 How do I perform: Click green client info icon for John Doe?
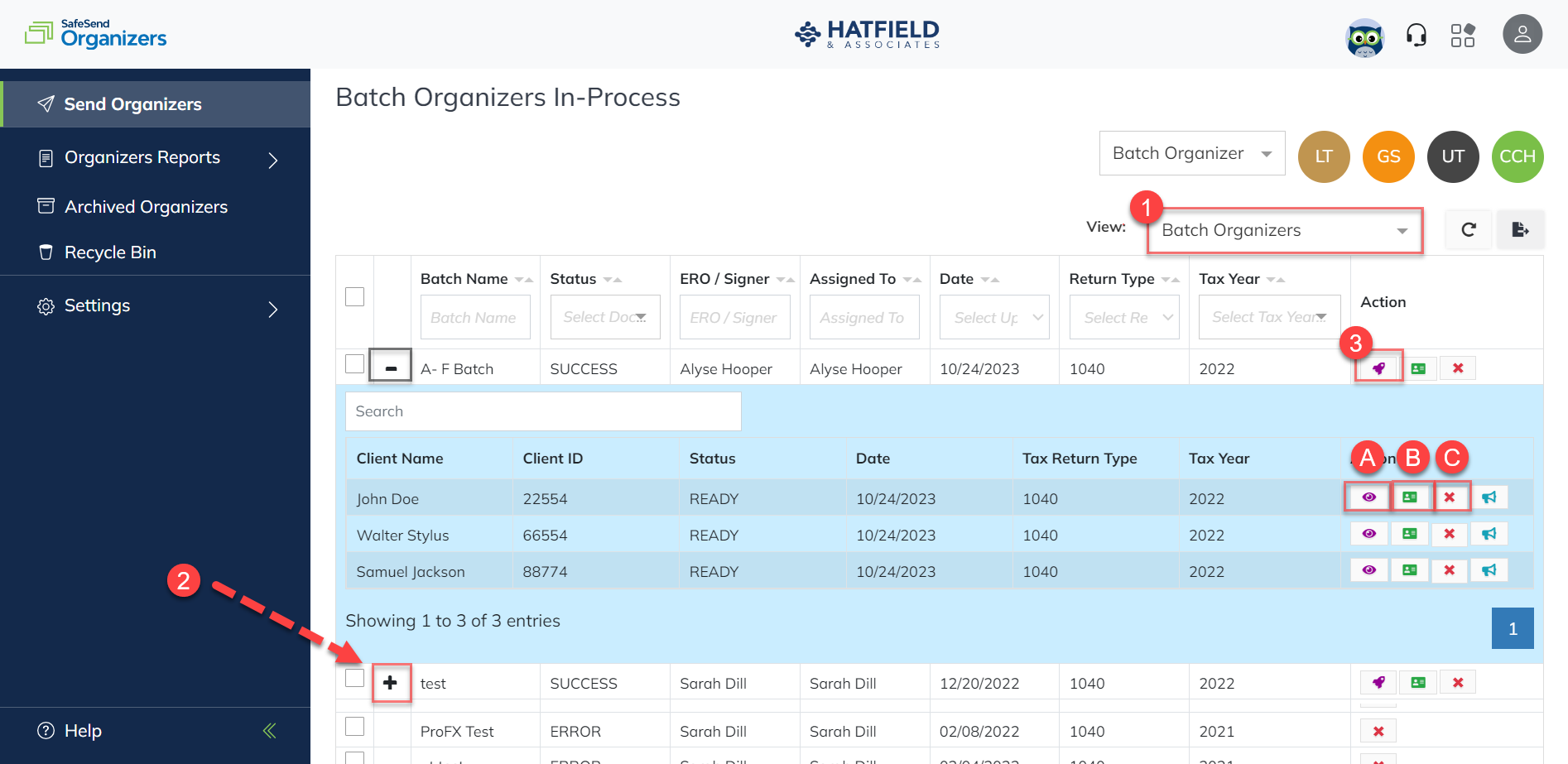(1410, 497)
